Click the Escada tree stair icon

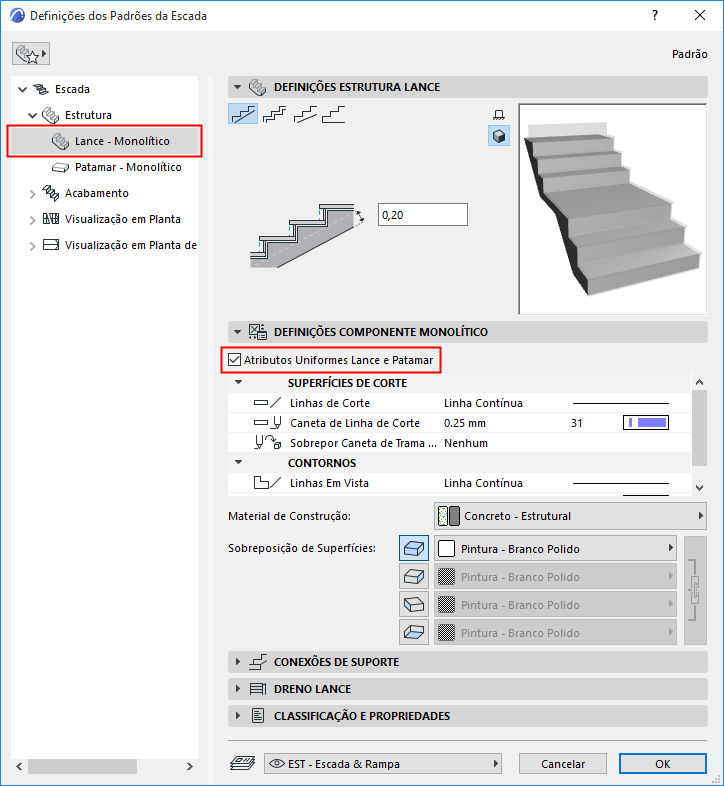(x=41, y=89)
